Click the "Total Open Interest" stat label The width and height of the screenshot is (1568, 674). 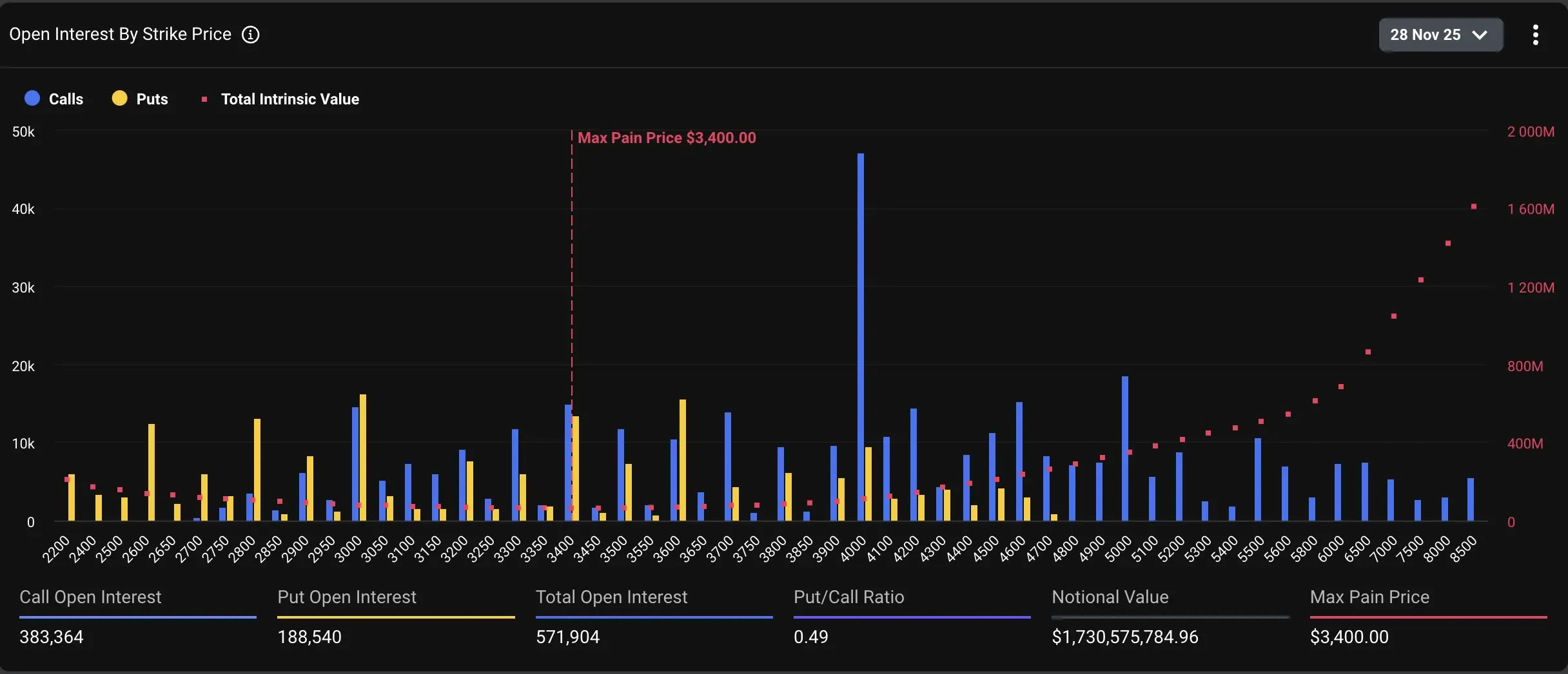(x=612, y=597)
